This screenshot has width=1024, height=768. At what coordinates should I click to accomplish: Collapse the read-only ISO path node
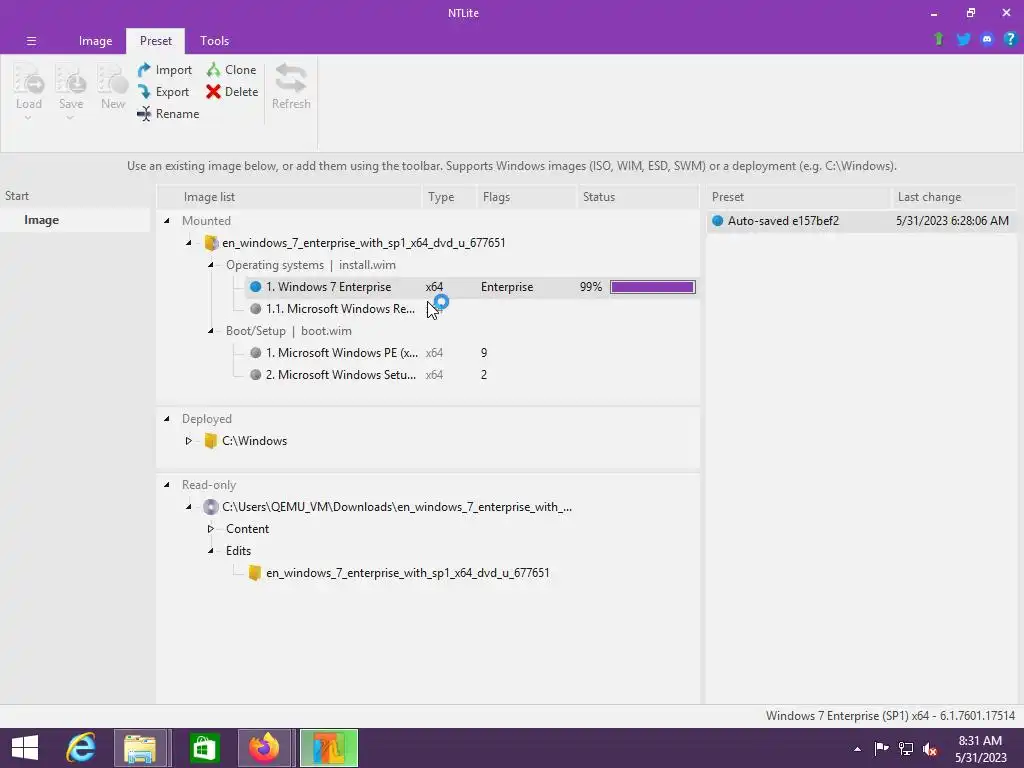click(x=189, y=507)
